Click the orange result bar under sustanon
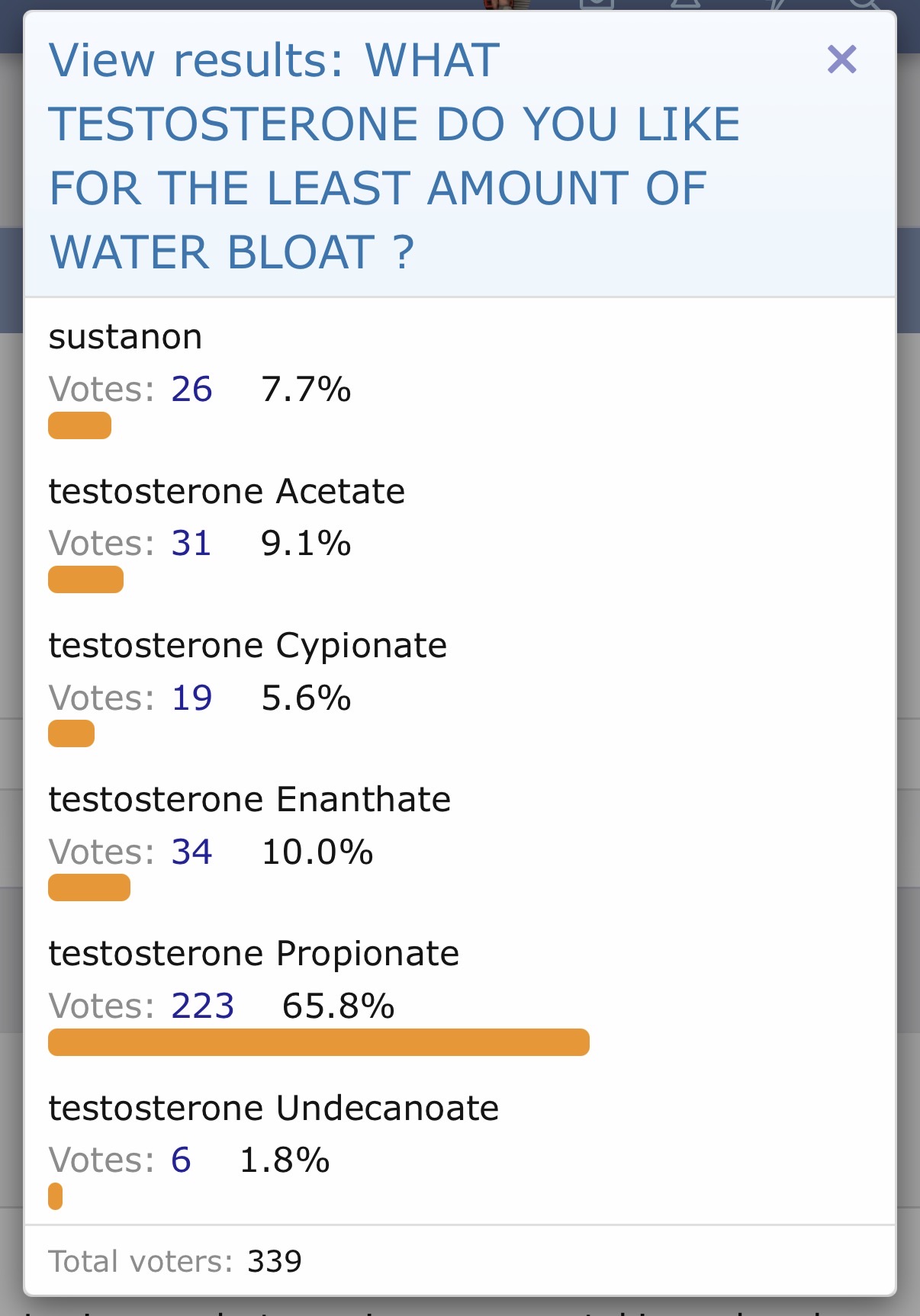920x1316 pixels. (x=79, y=425)
